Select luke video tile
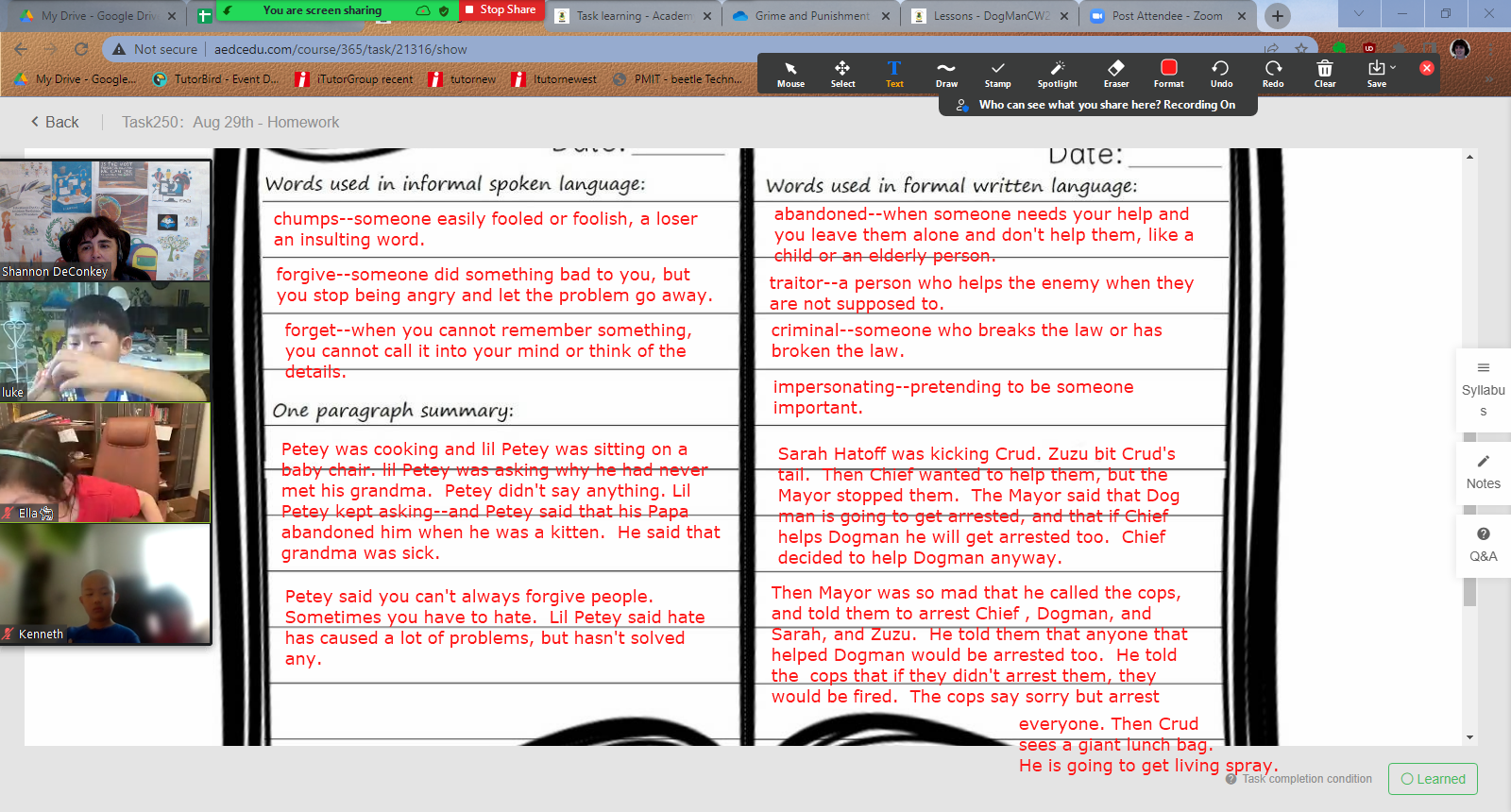This screenshot has height=812, width=1511. 106,342
